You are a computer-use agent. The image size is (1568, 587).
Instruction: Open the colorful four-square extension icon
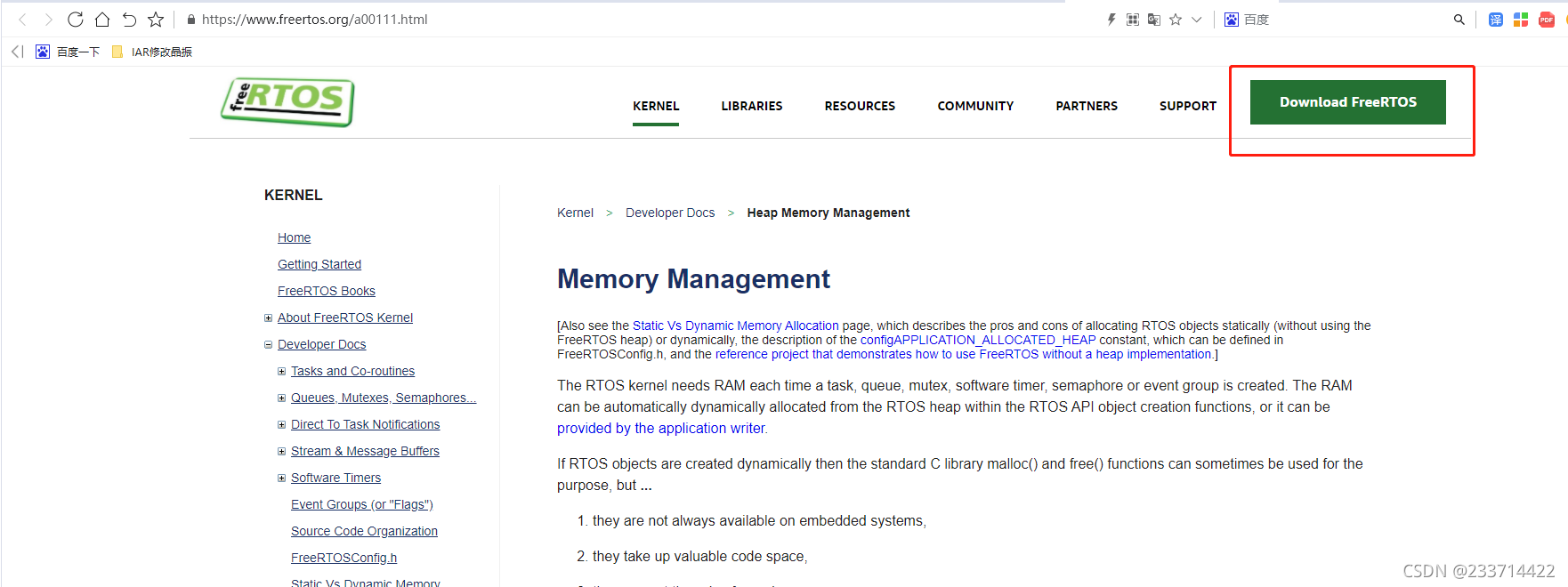pos(1521,20)
